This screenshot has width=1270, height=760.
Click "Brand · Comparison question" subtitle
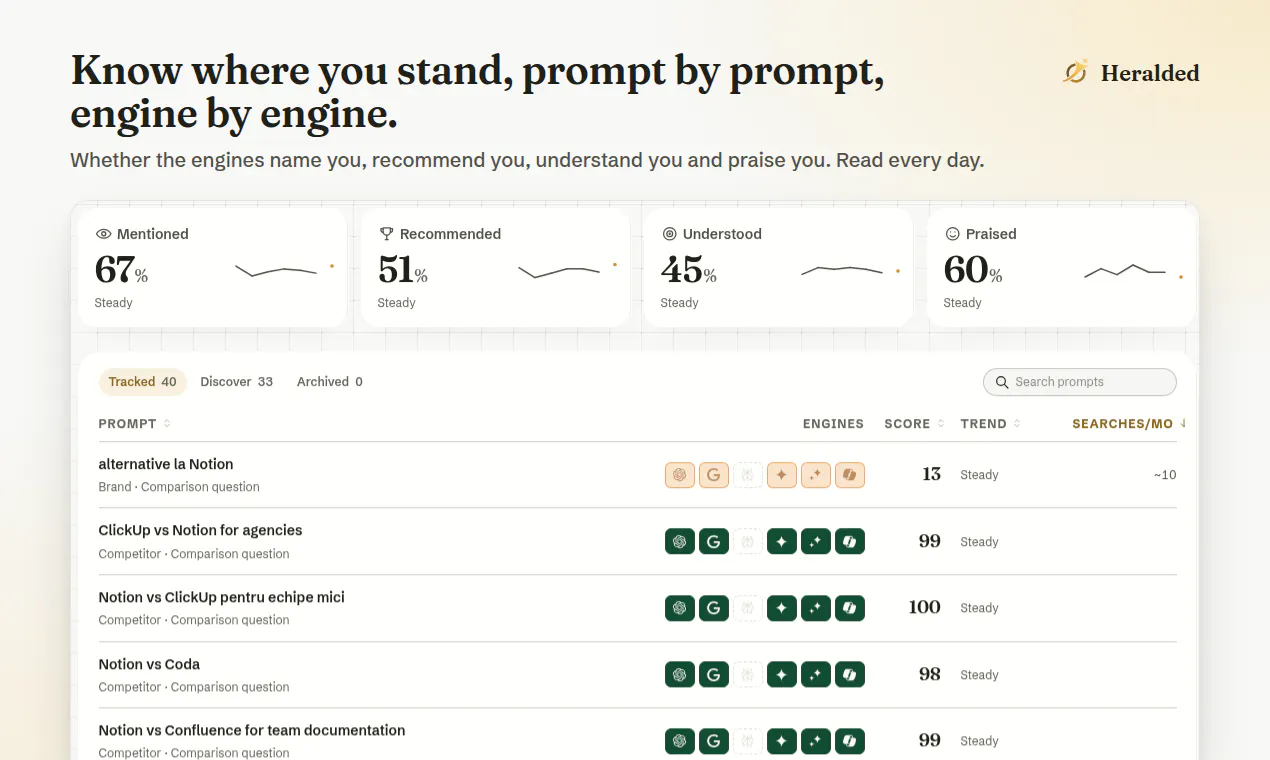click(179, 487)
